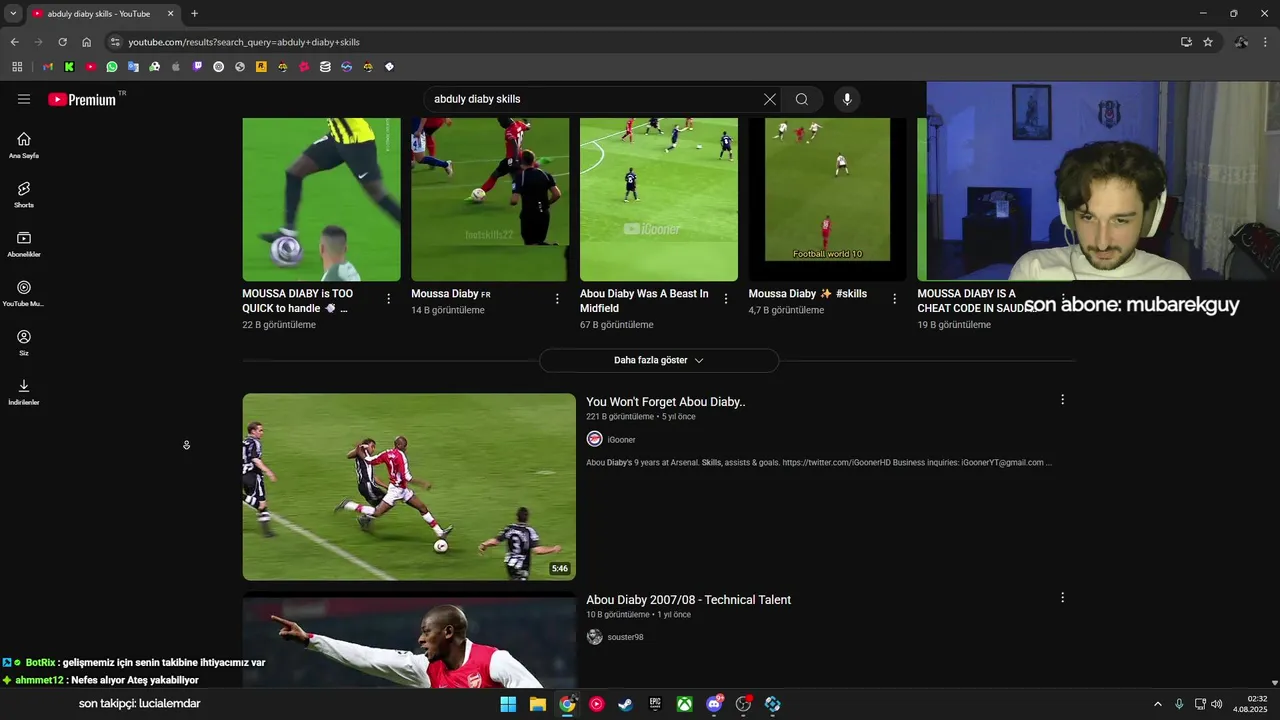Viewport: 1280px width, 720px height.
Task: Click the magnifier search button
Action: point(802,99)
